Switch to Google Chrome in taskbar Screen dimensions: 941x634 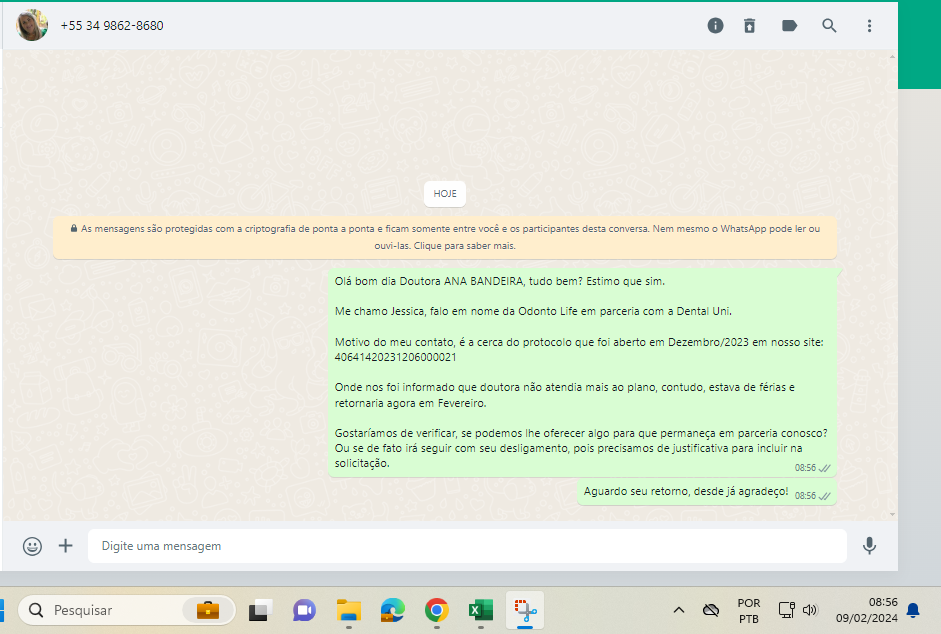(436, 610)
